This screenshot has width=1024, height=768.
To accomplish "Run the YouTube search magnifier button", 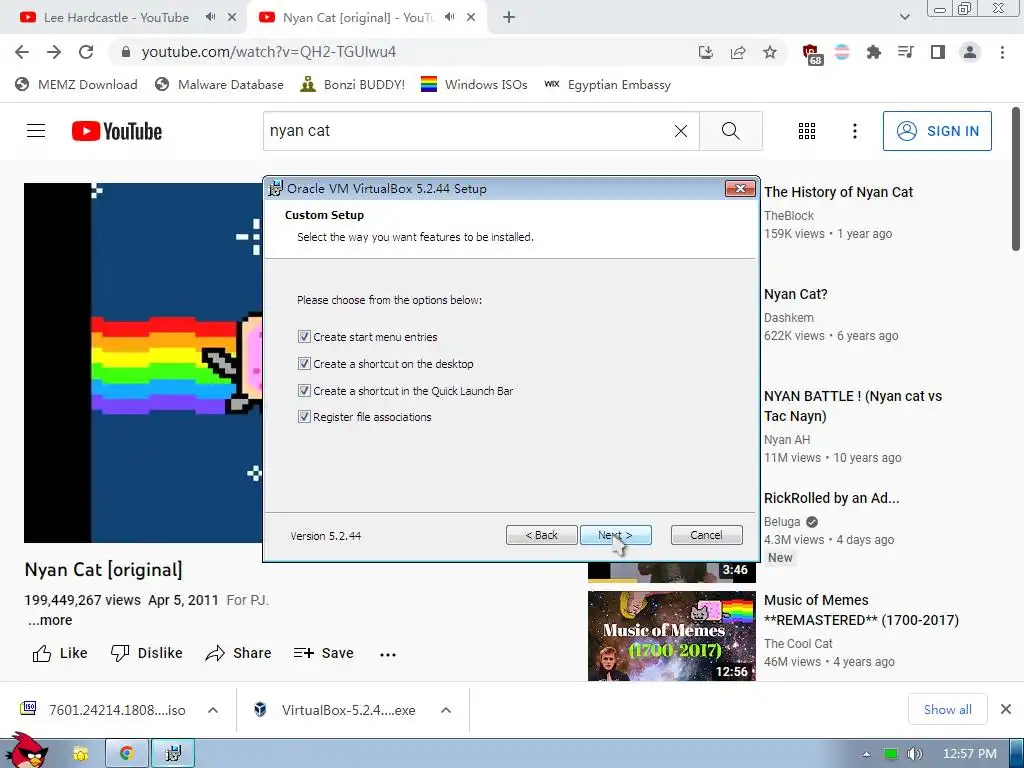I will 731,131.
